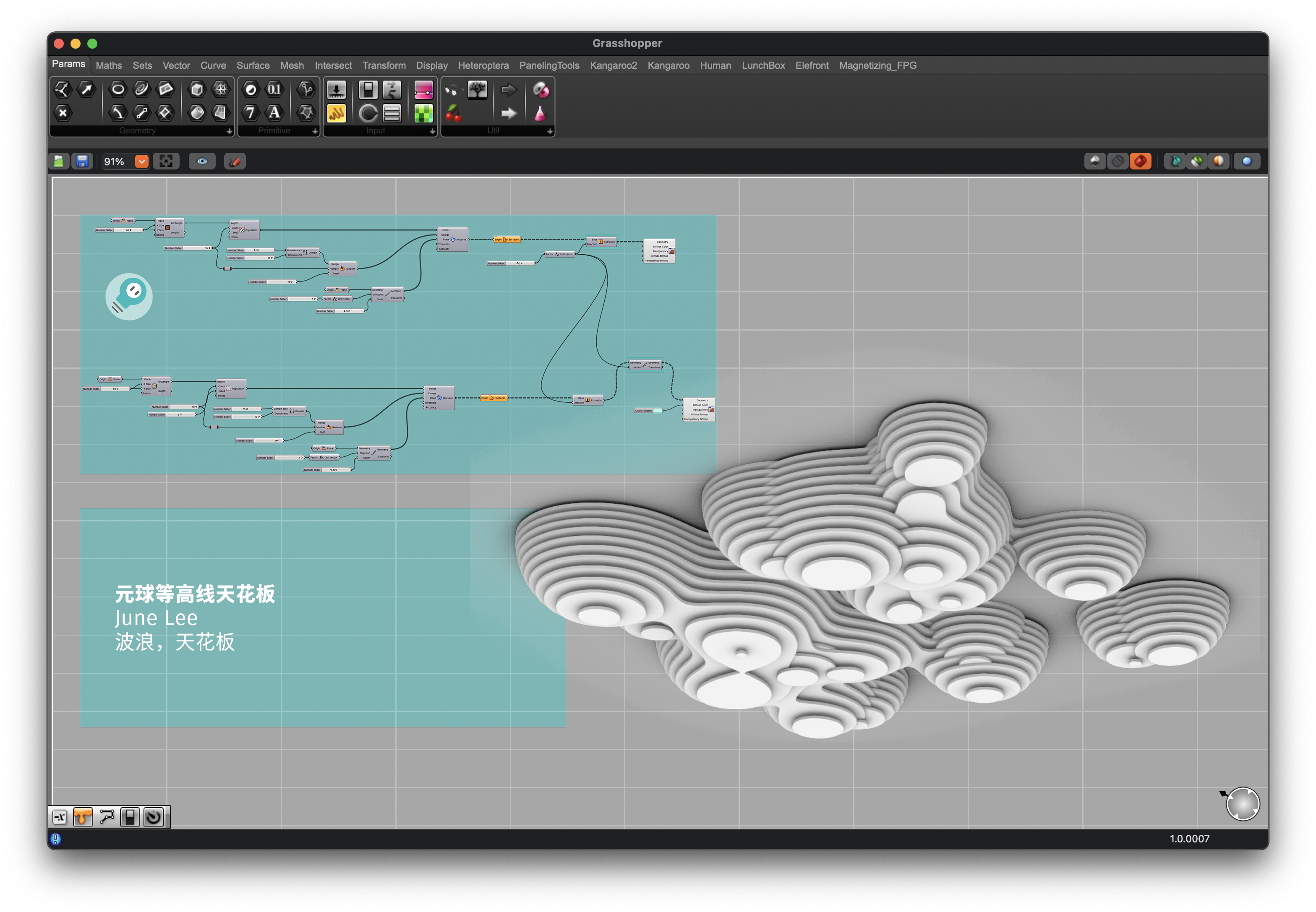Image resolution: width=1316 pixels, height=912 pixels.
Task: Click the Brep box parameter icon
Action: (x=197, y=89)
